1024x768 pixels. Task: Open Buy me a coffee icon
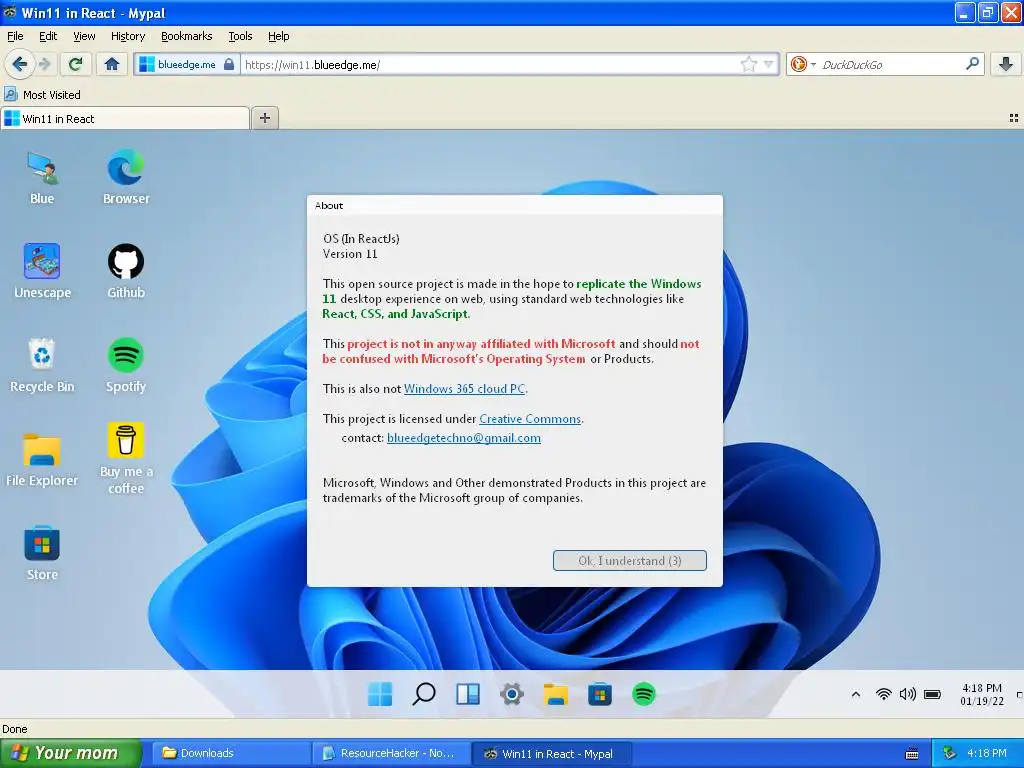[126, 458]
